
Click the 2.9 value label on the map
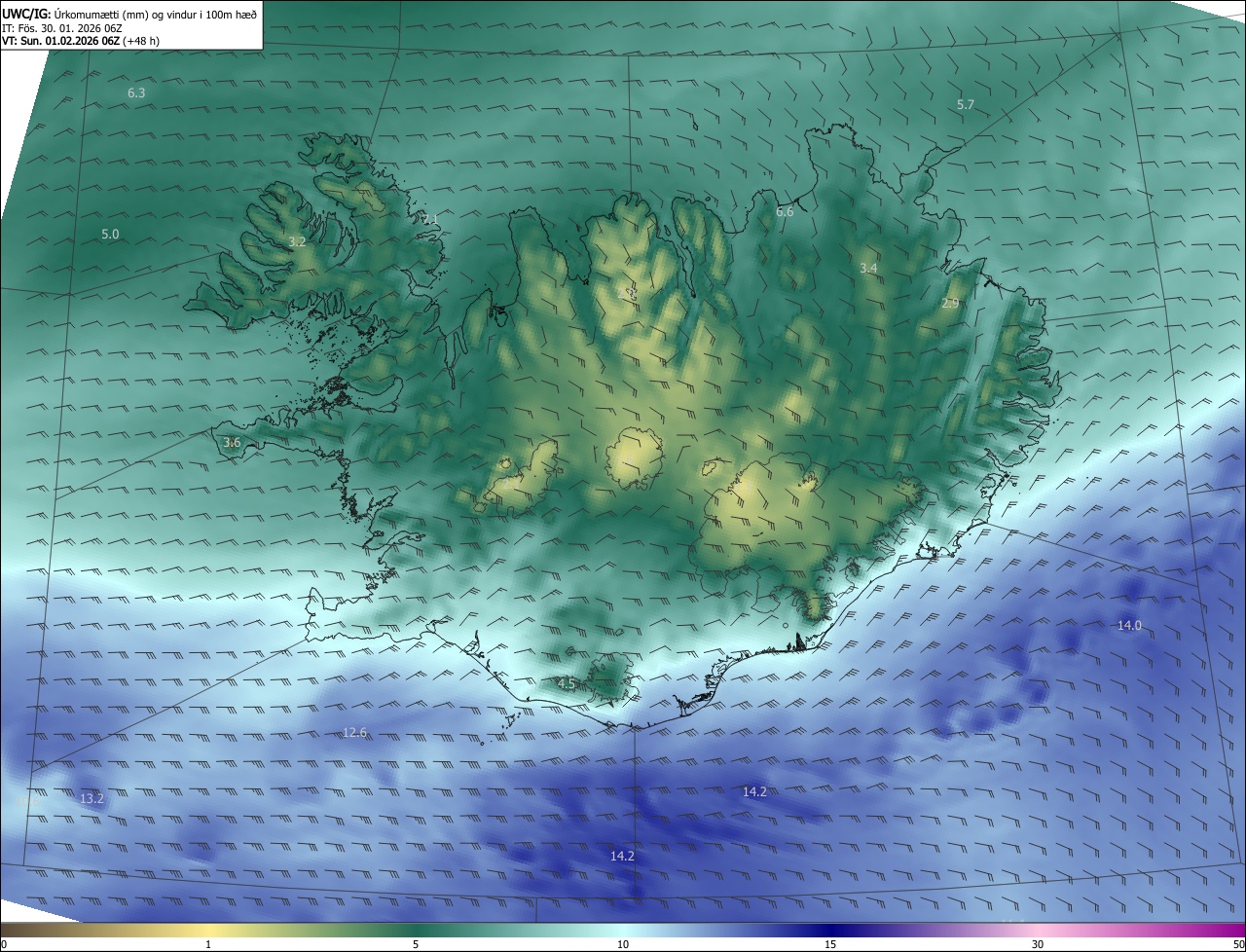(x=950, y=304)
